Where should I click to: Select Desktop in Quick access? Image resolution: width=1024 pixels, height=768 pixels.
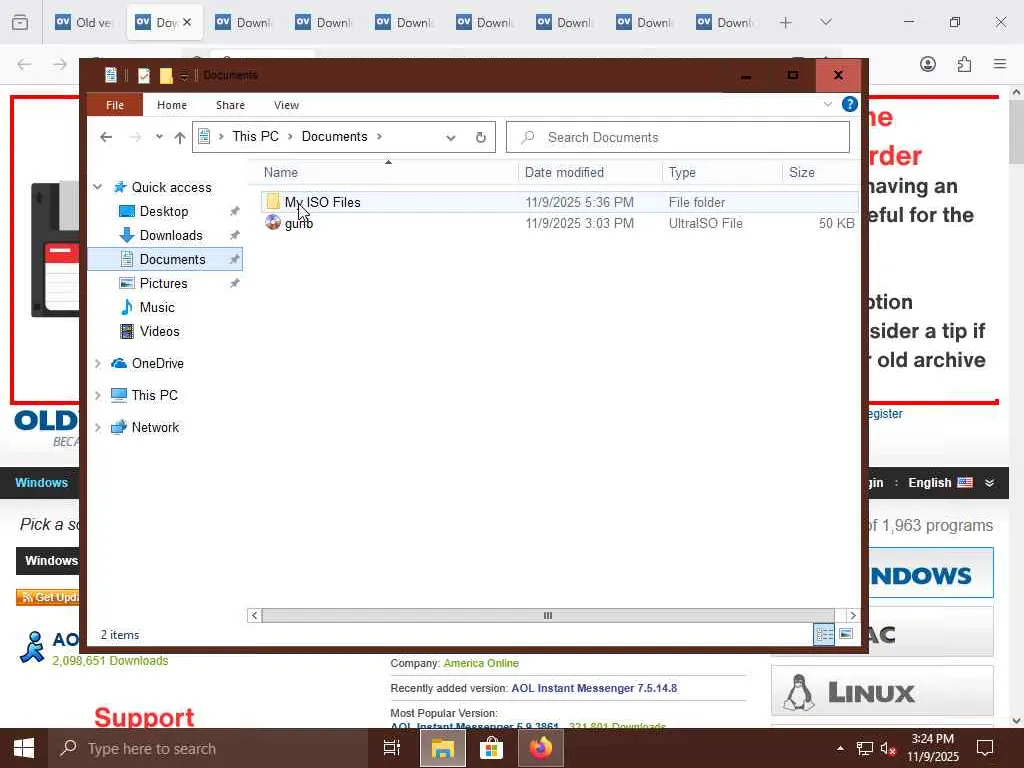tap(164, 212)
